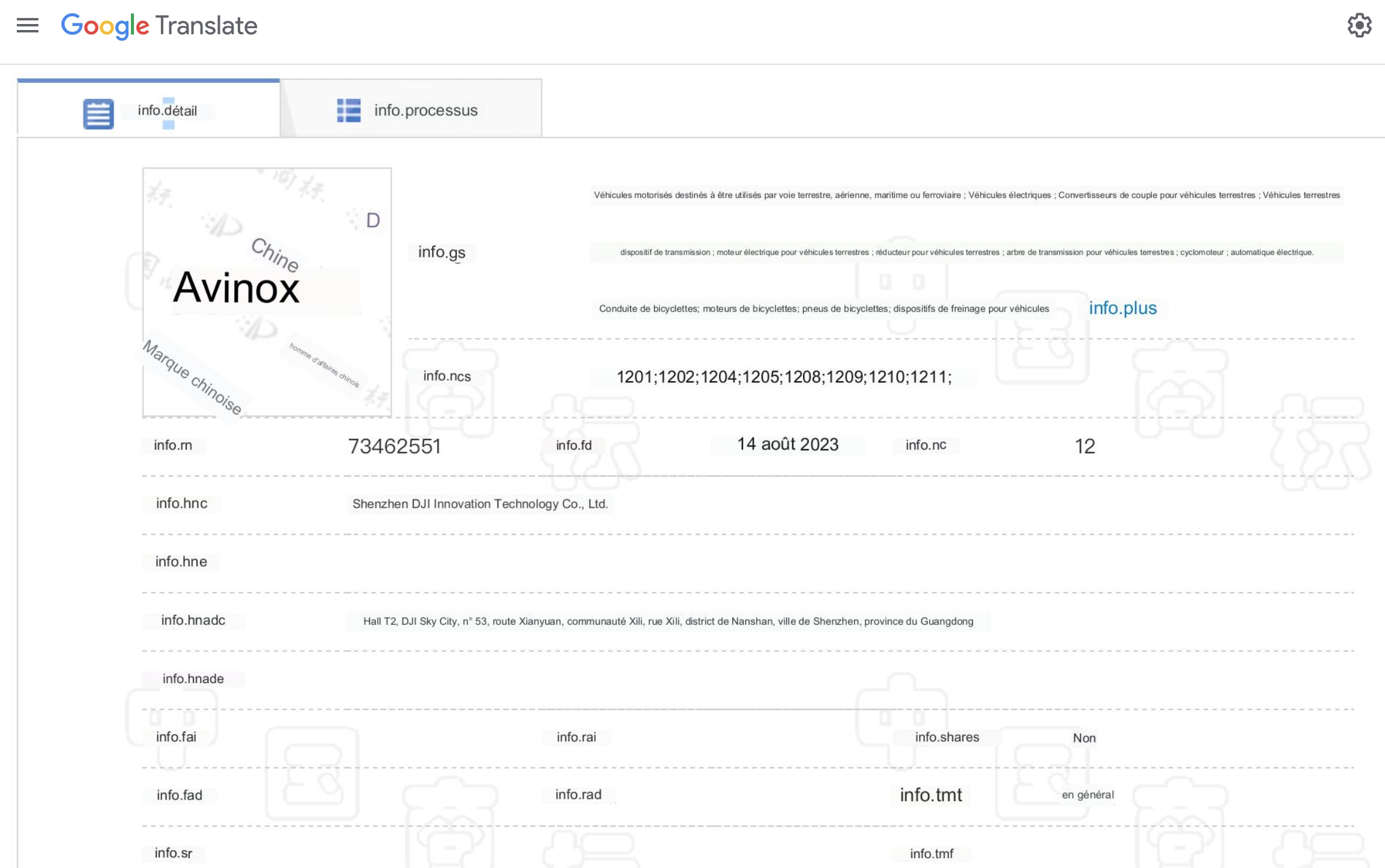Click the list icon on info.processus tab

[x=349, y=110]
